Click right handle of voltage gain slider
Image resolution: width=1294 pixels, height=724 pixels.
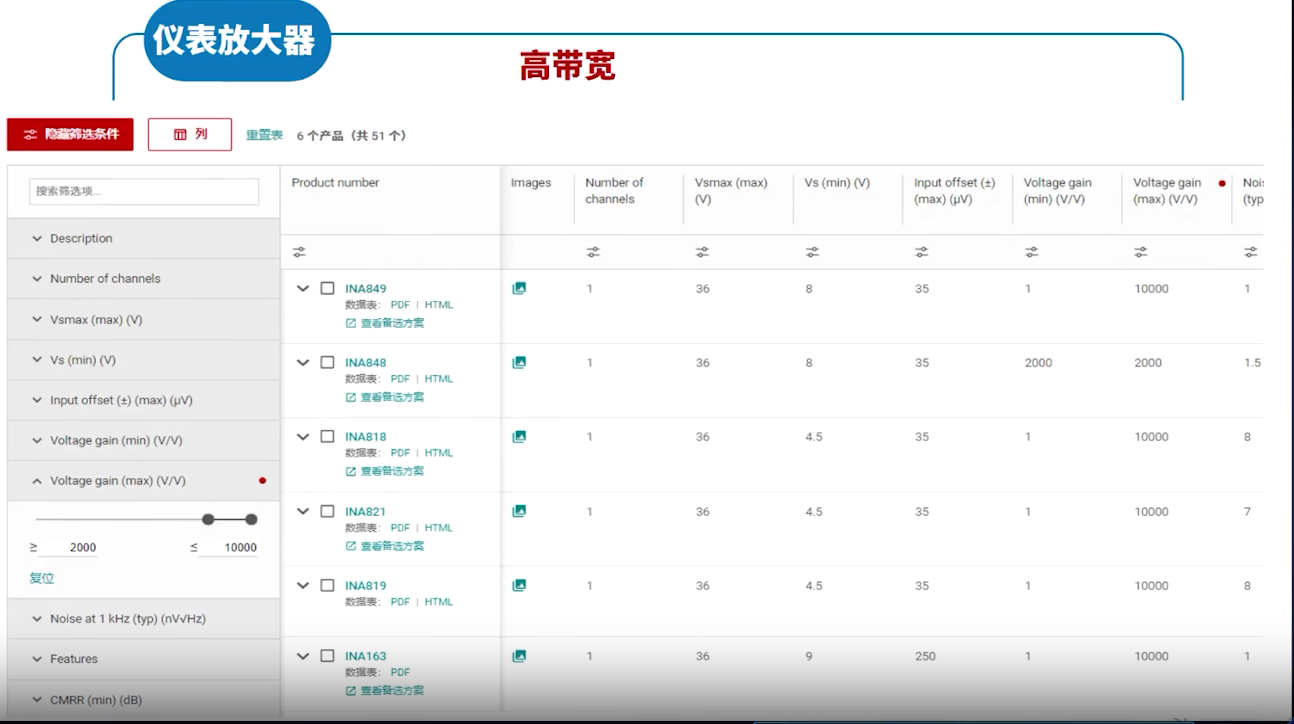251,519
